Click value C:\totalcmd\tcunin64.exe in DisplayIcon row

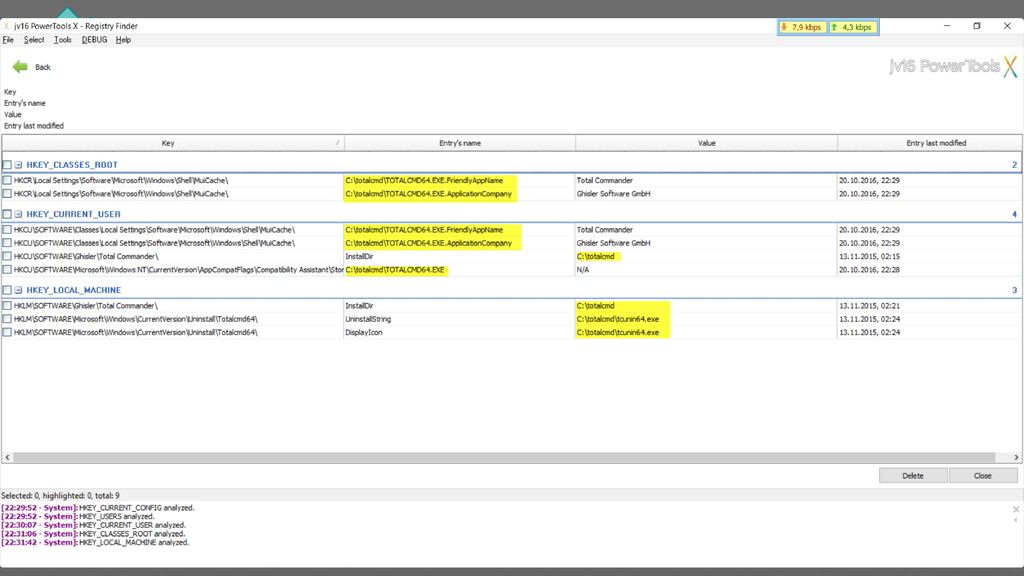[x=618, y=332]
